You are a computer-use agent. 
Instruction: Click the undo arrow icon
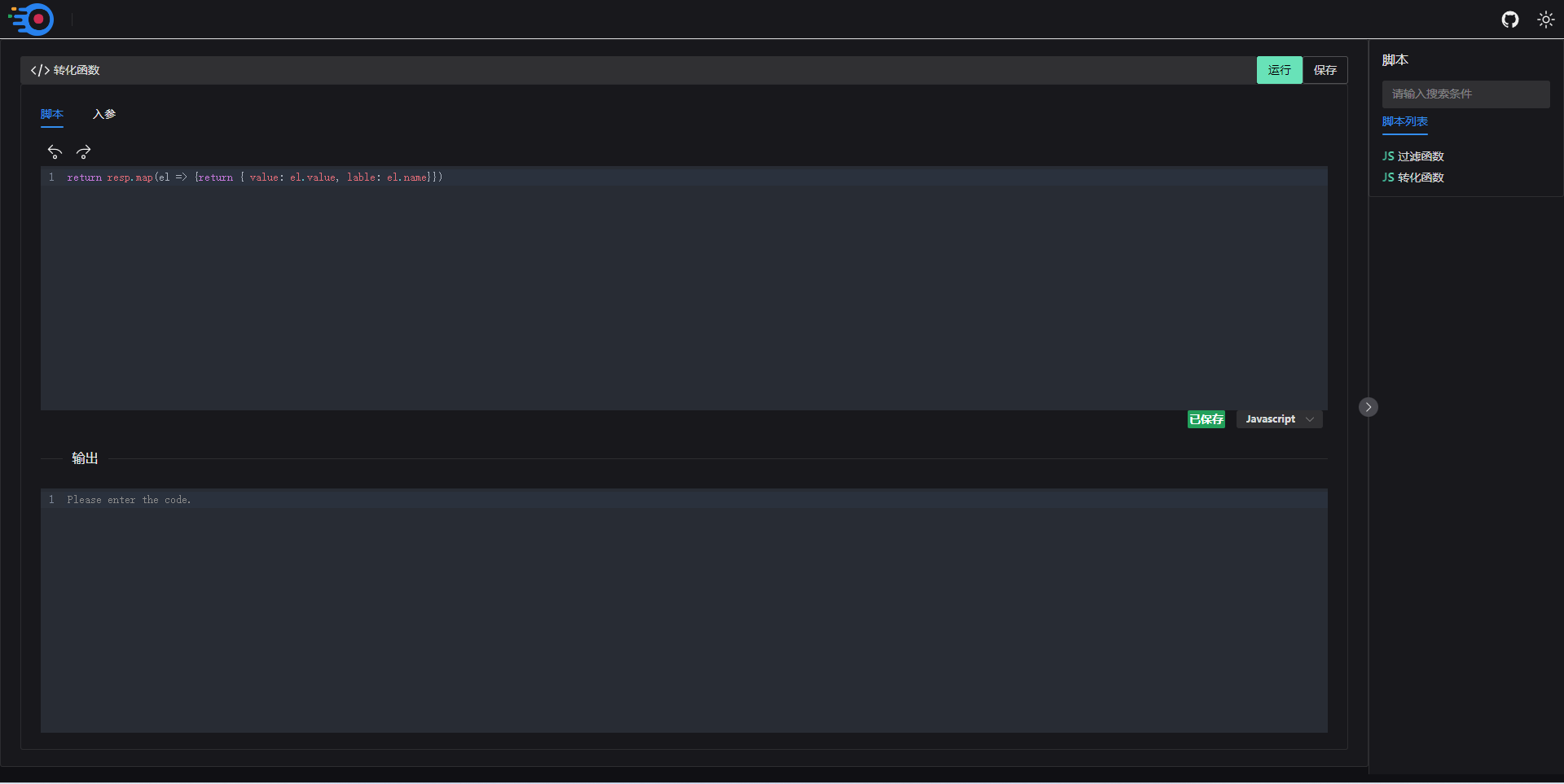[x=55, y=151]
